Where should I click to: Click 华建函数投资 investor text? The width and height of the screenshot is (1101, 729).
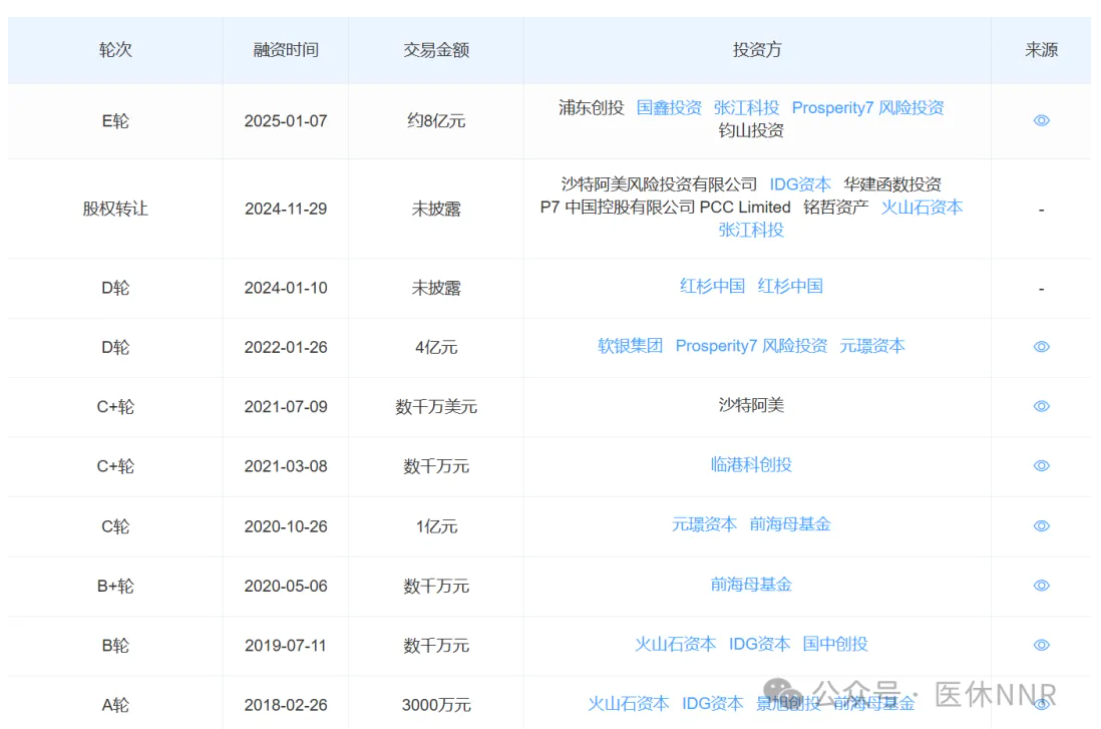click(x=892, y=184)
